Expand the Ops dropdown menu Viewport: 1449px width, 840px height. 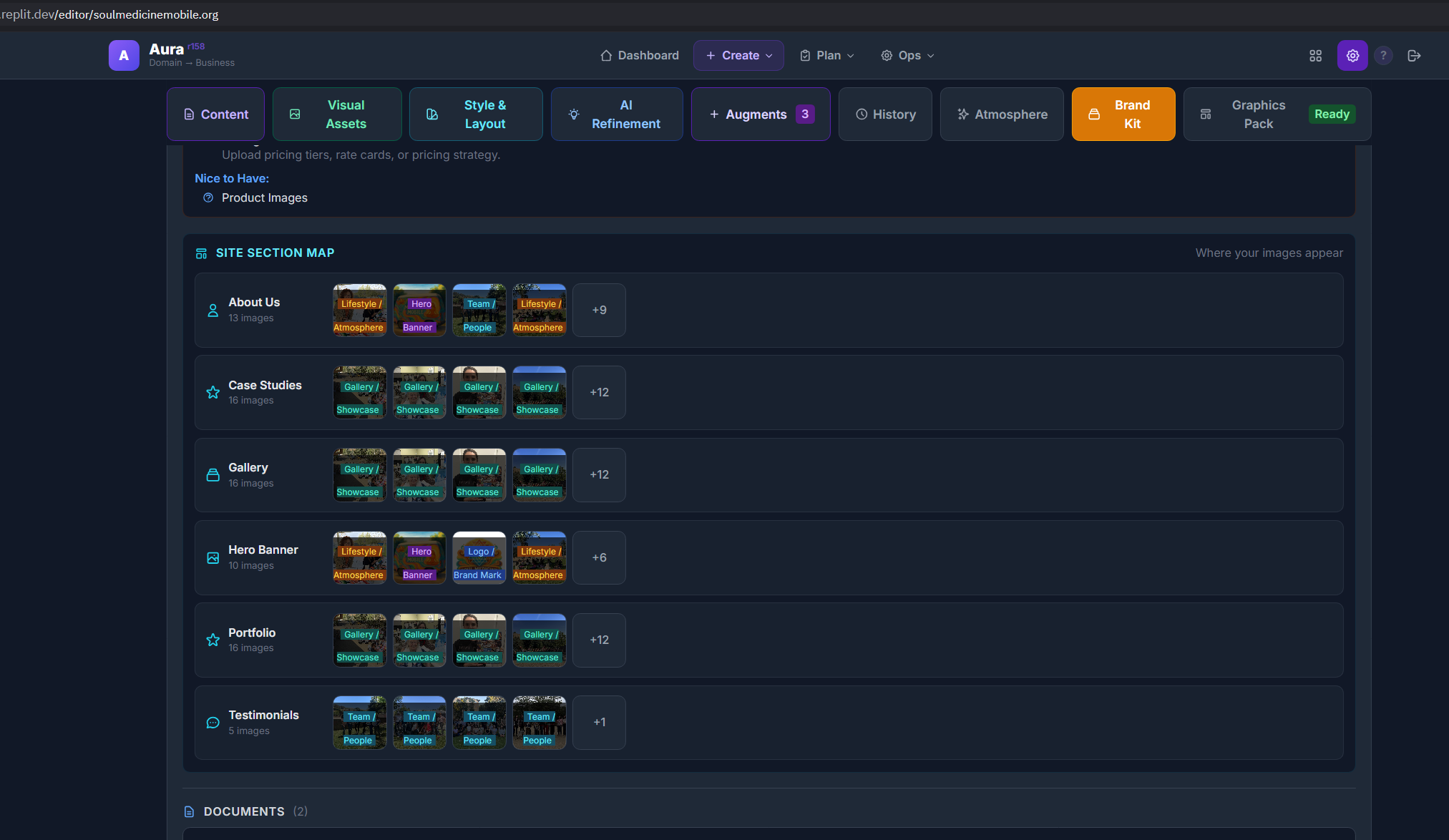coord(907,55)
